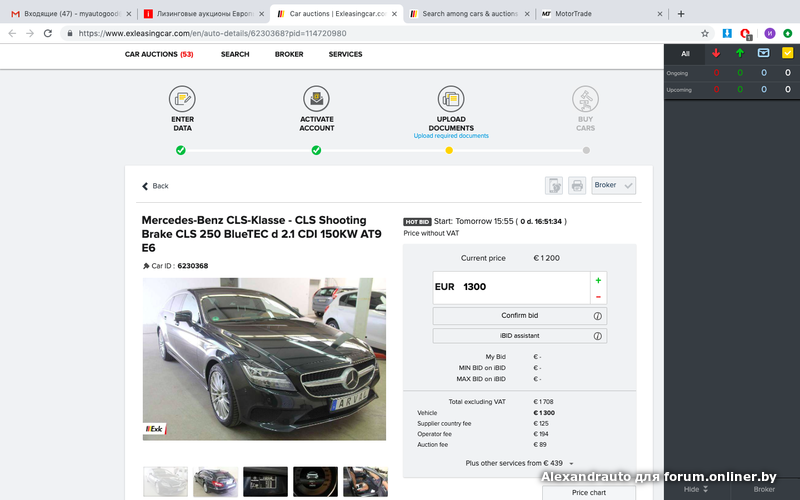Open the Upload Documents step icon

pos(451,98)
